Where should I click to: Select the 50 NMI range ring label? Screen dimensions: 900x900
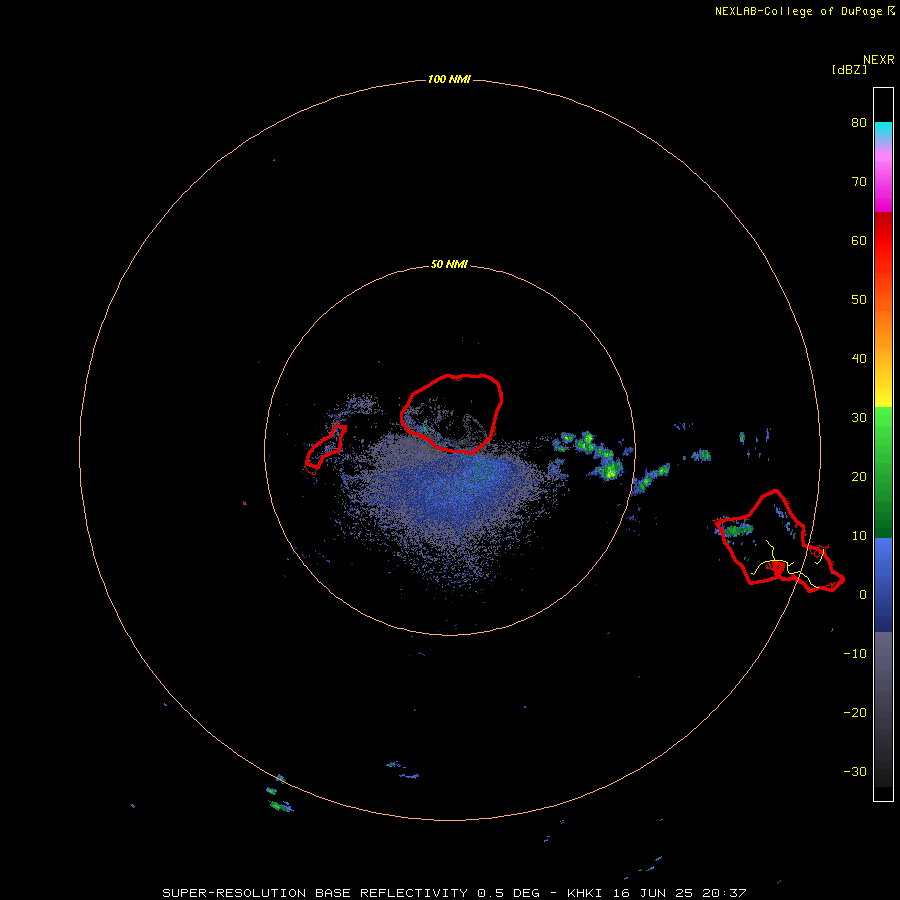click(x=449, y=265)
